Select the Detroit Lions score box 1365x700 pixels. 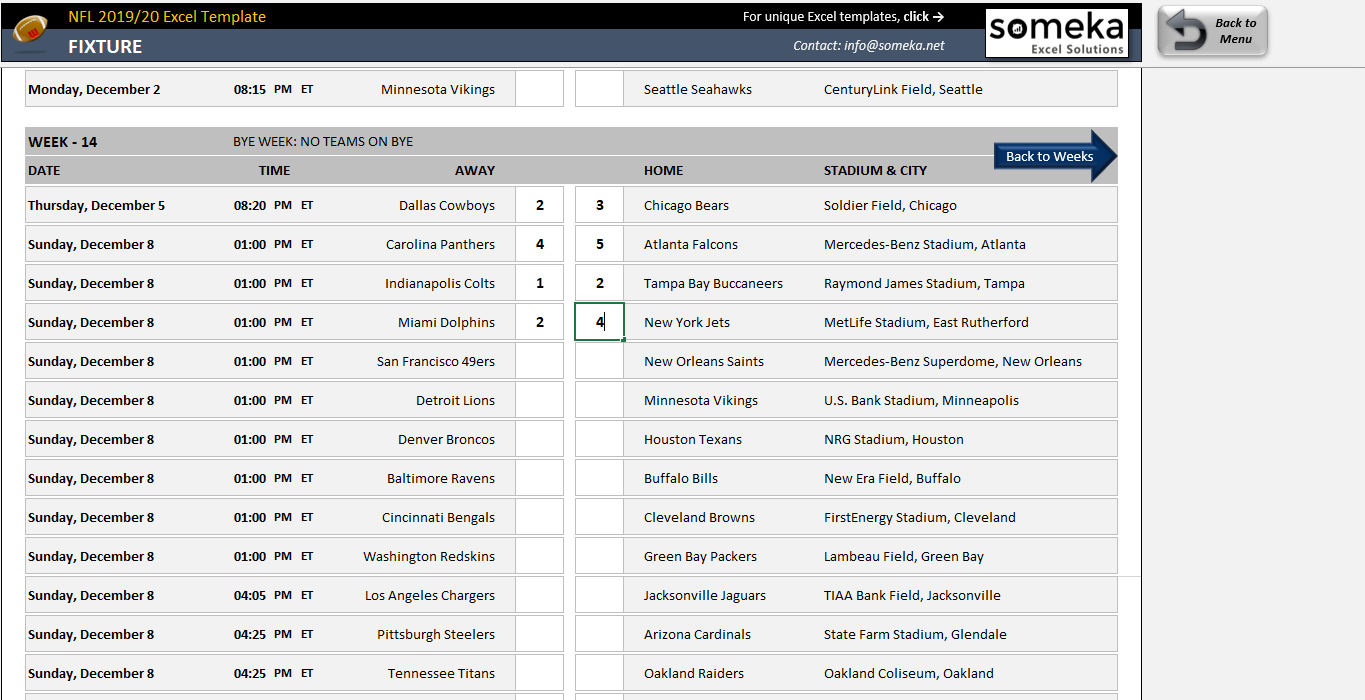(540, 400)
